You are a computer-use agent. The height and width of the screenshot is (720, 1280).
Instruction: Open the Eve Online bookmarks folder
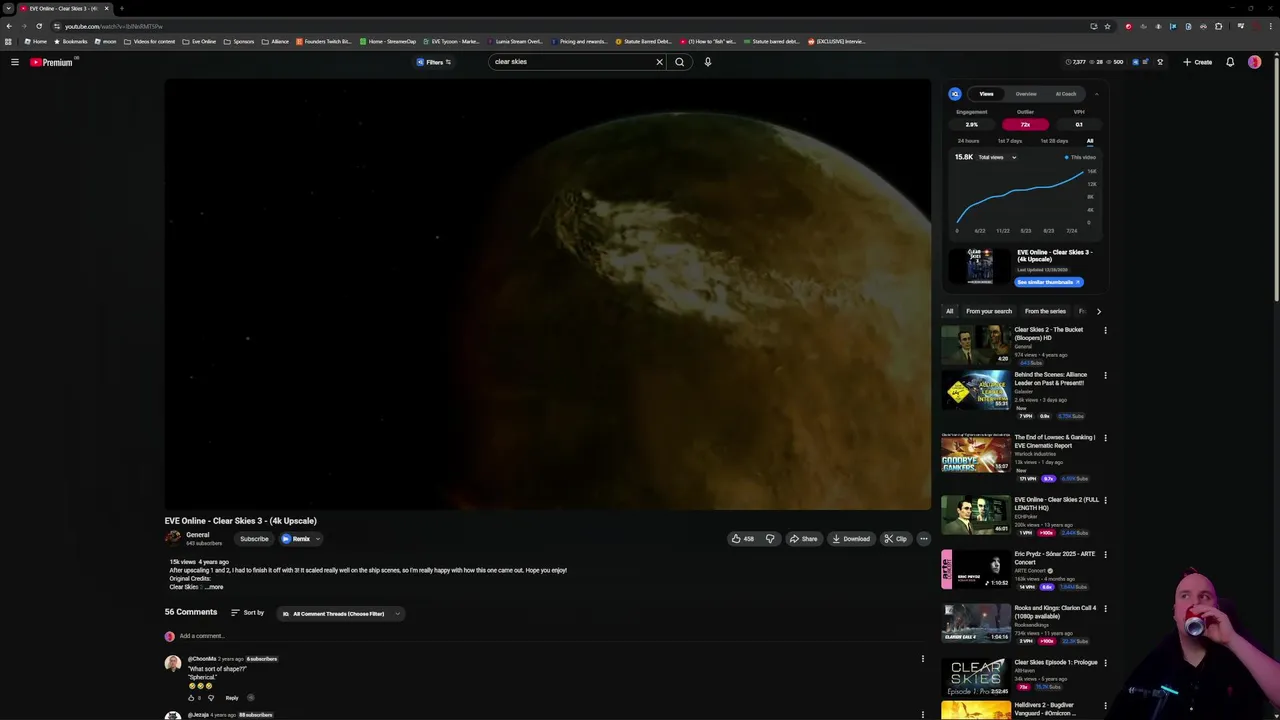pyautogui.click(x=199, y=41)
